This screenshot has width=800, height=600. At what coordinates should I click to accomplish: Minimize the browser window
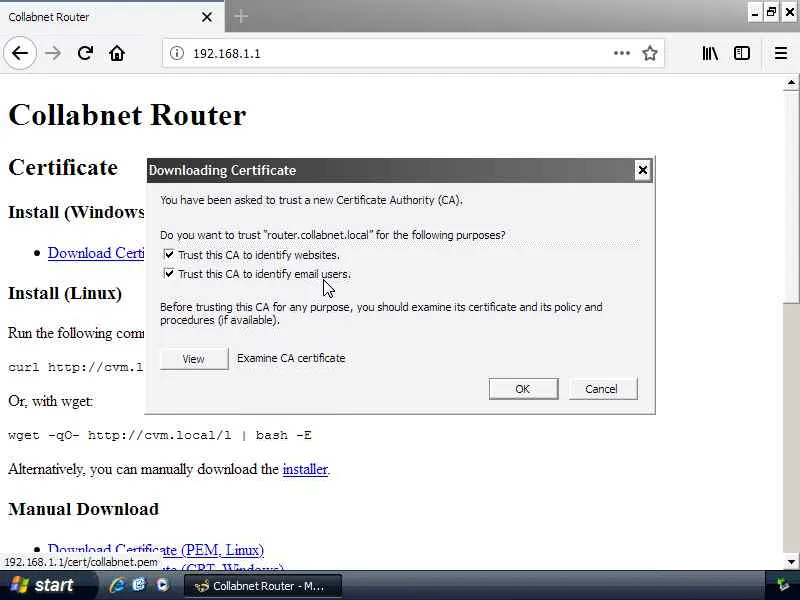click(x=755, y=12)
